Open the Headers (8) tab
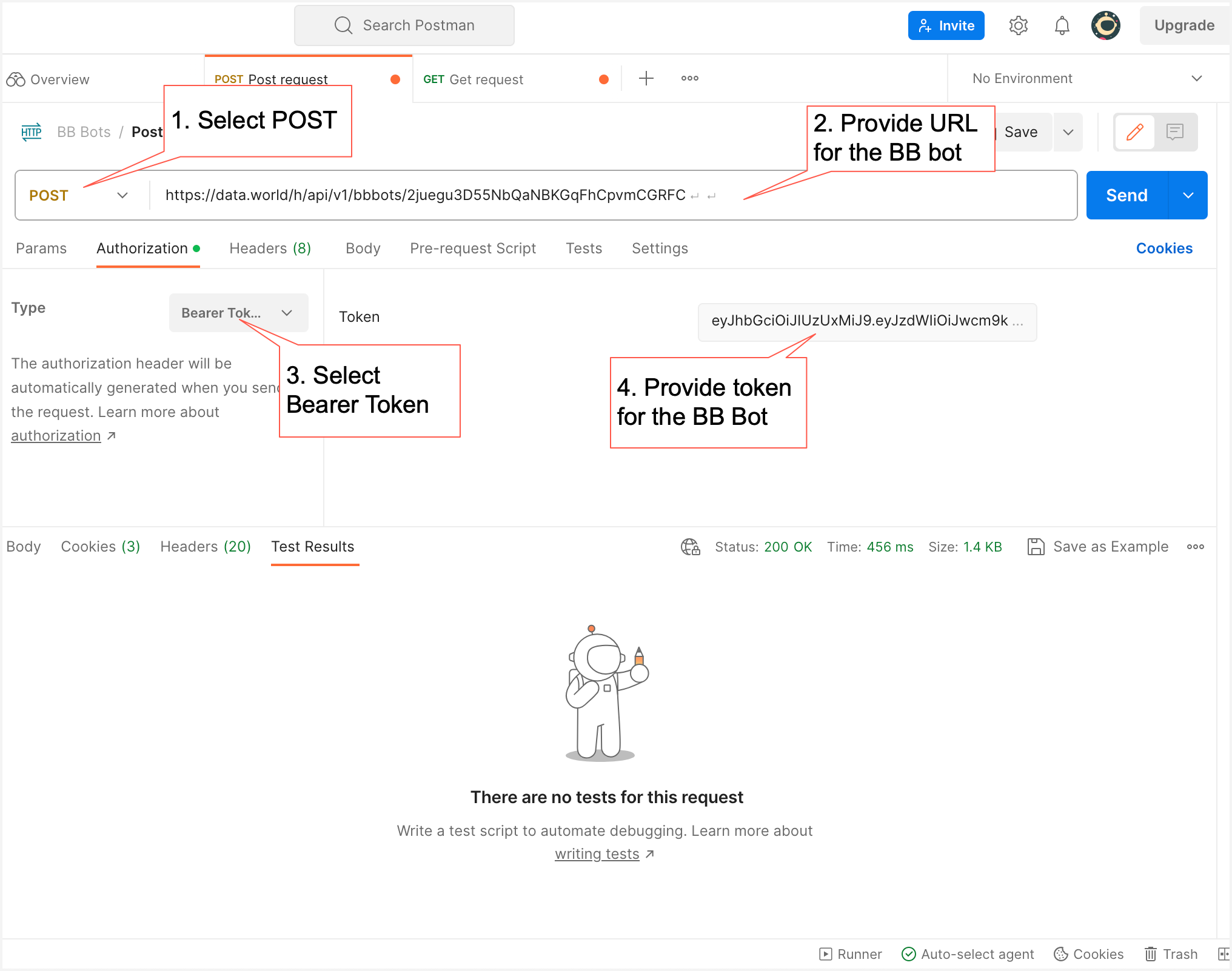Image resolution: width=1232 pixels, height=971 pixels. pyautogui.click(x=270, y=249)
